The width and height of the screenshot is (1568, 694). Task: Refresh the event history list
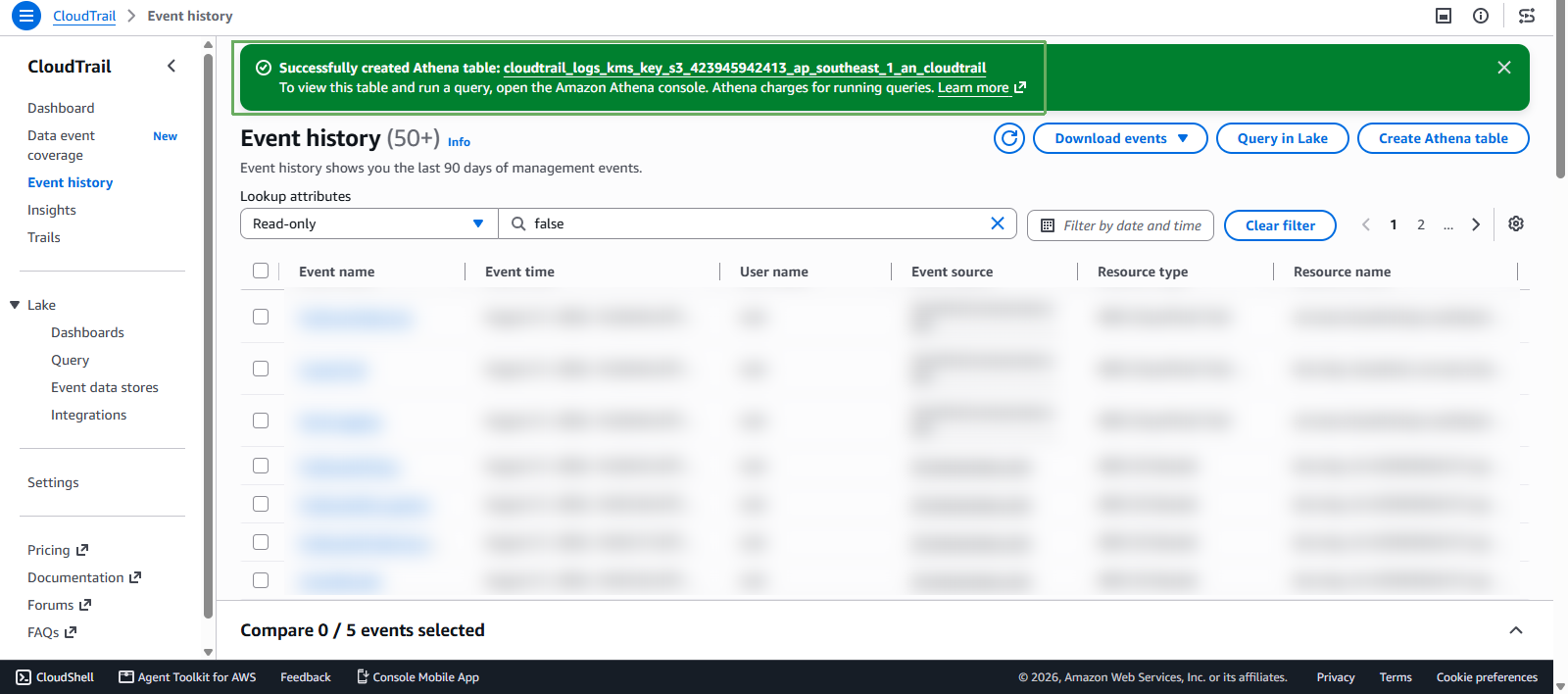point(1009,138)
